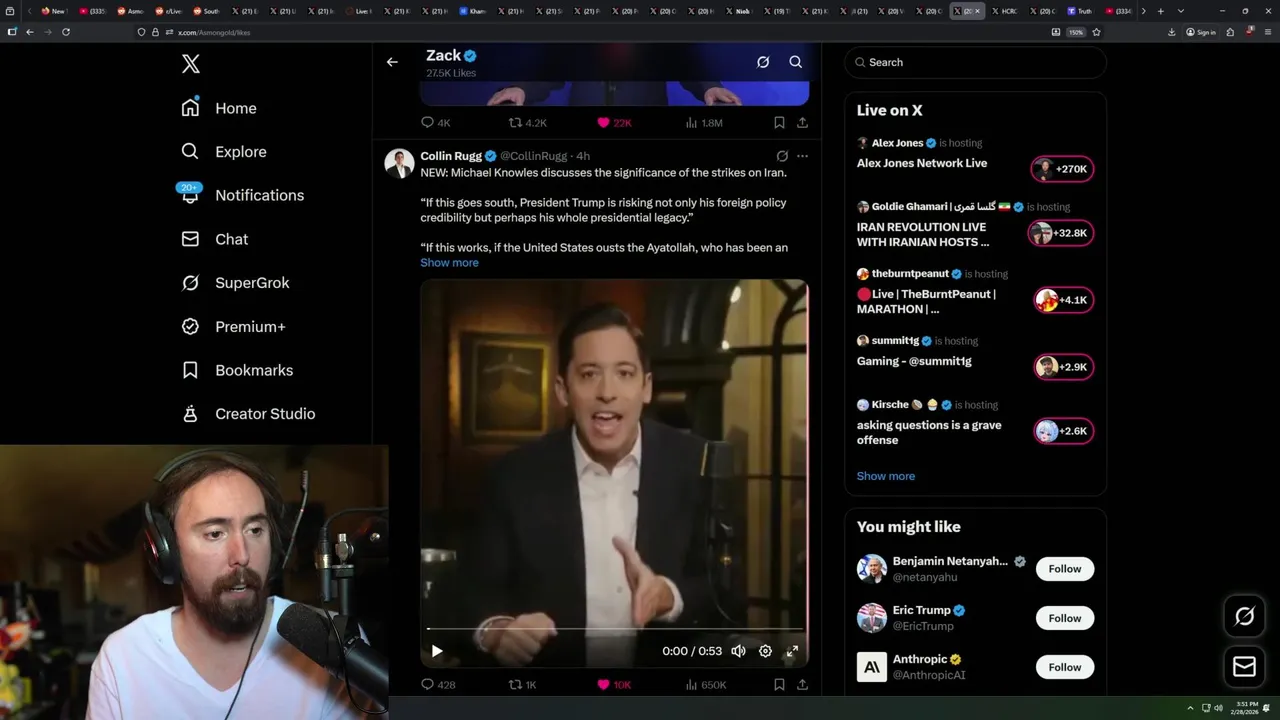Join Iran Revolution Live +32.8K stream
The width and height of the screenshot is (1280, 720).
pyautogui.click(x=1060, y=233)
